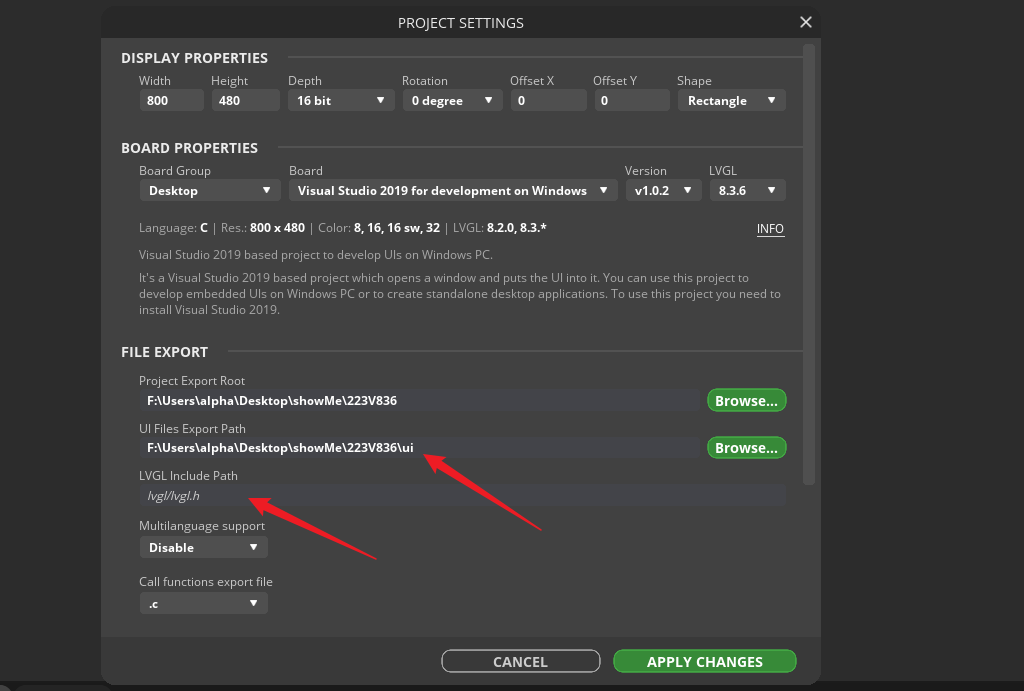Expand the Board Group dropdown
Image resolution: width=1024 pixels, height=691 pixels.
(209, 190)
